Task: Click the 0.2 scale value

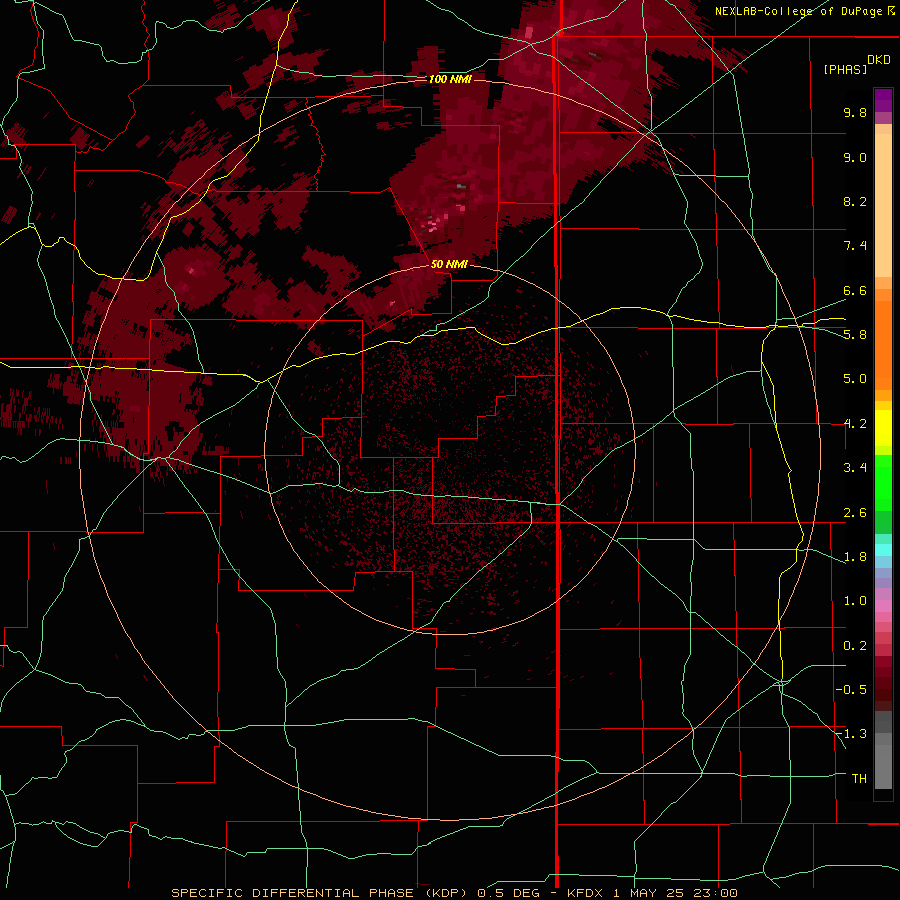Action: click(855, 646)
